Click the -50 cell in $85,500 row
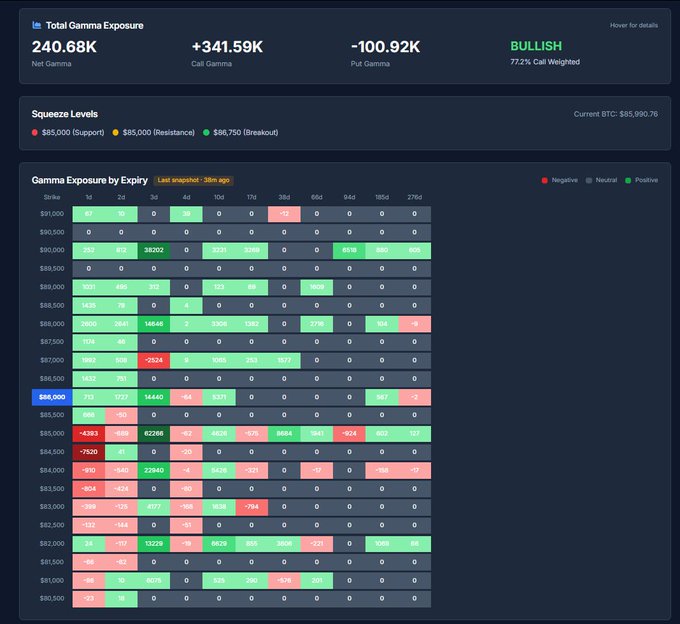The image size is (680, 624). 121,415
